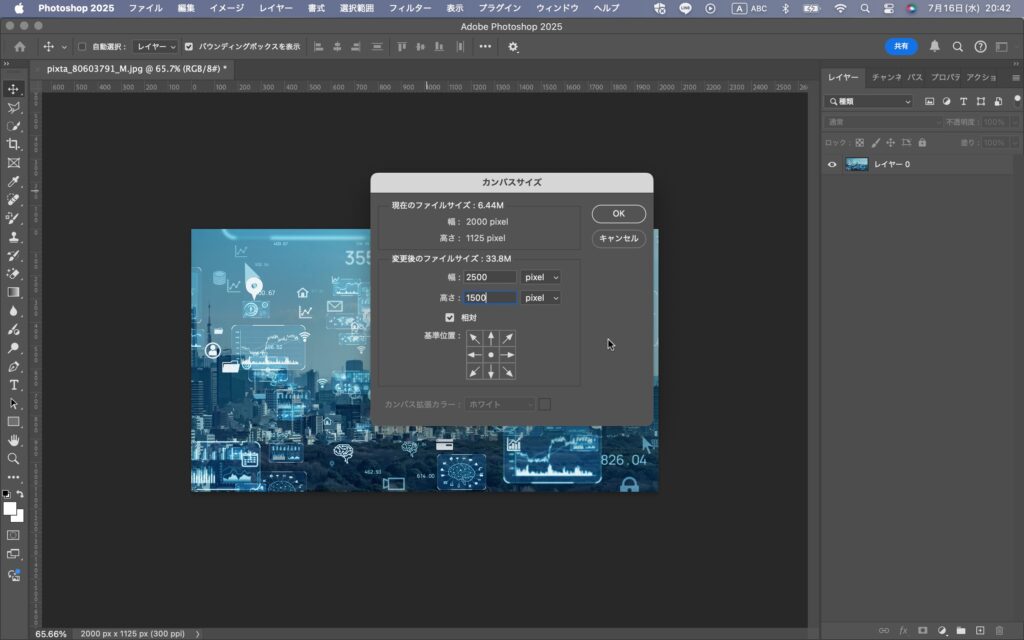Viewport: 1024px width, 640px height.
Task: Select the Horizontal Type tool
Action: tap(13, 385)
